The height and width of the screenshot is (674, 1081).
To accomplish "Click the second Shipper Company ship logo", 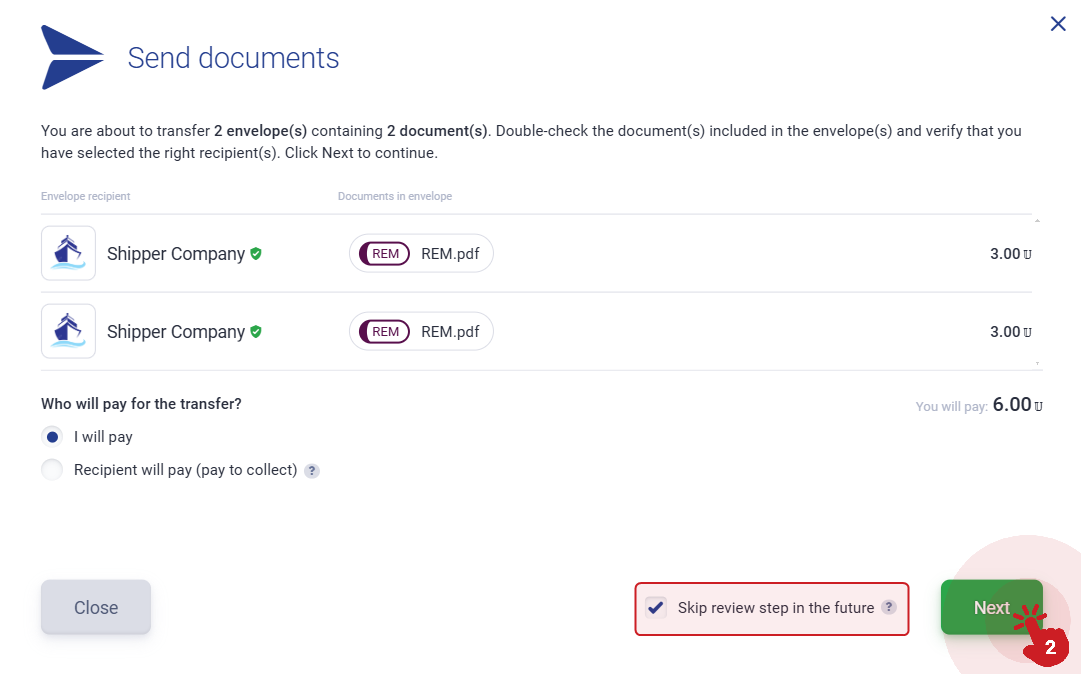I will tap(68, 331).
